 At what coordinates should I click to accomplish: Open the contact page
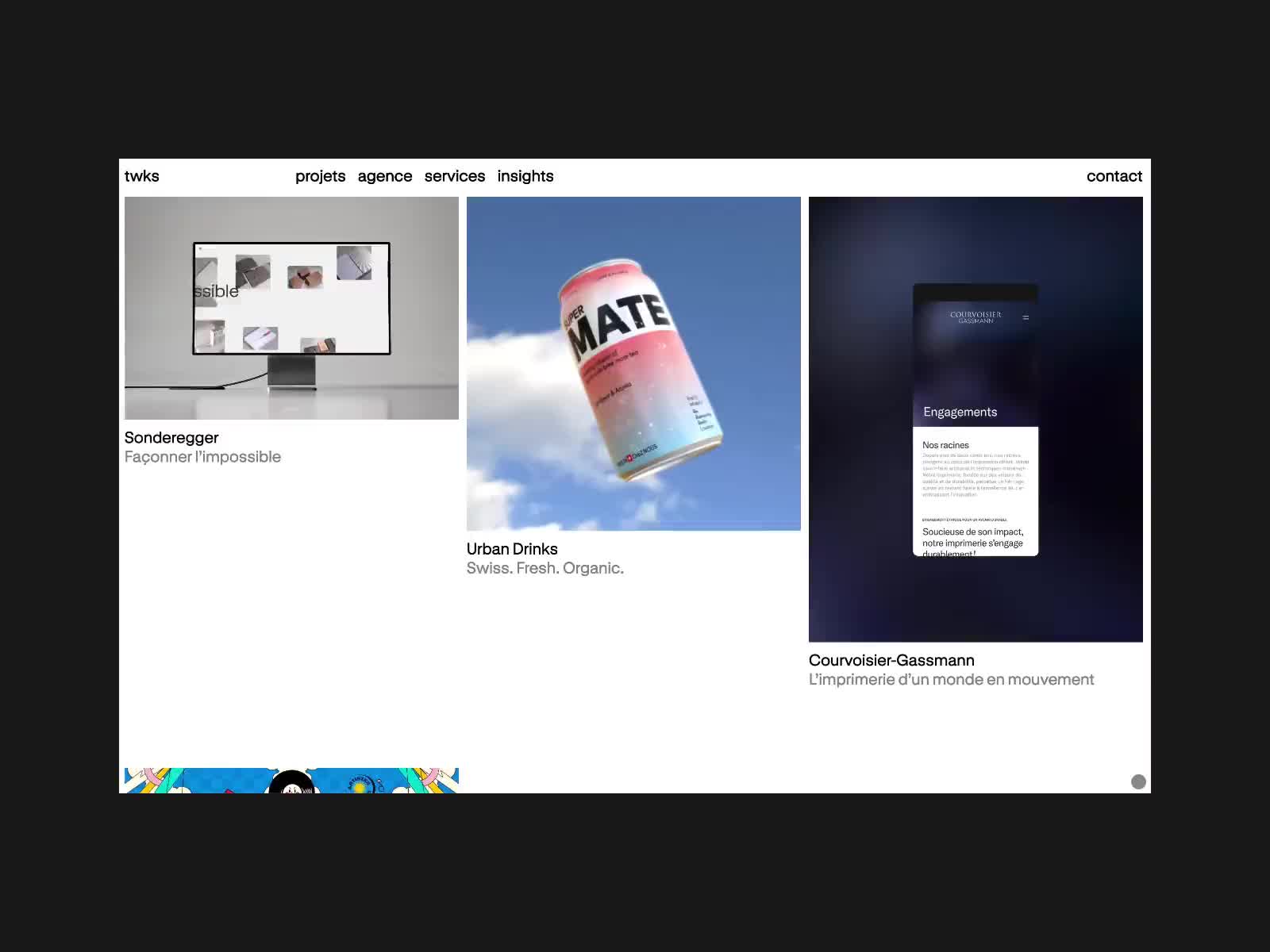coord(1114,176)
